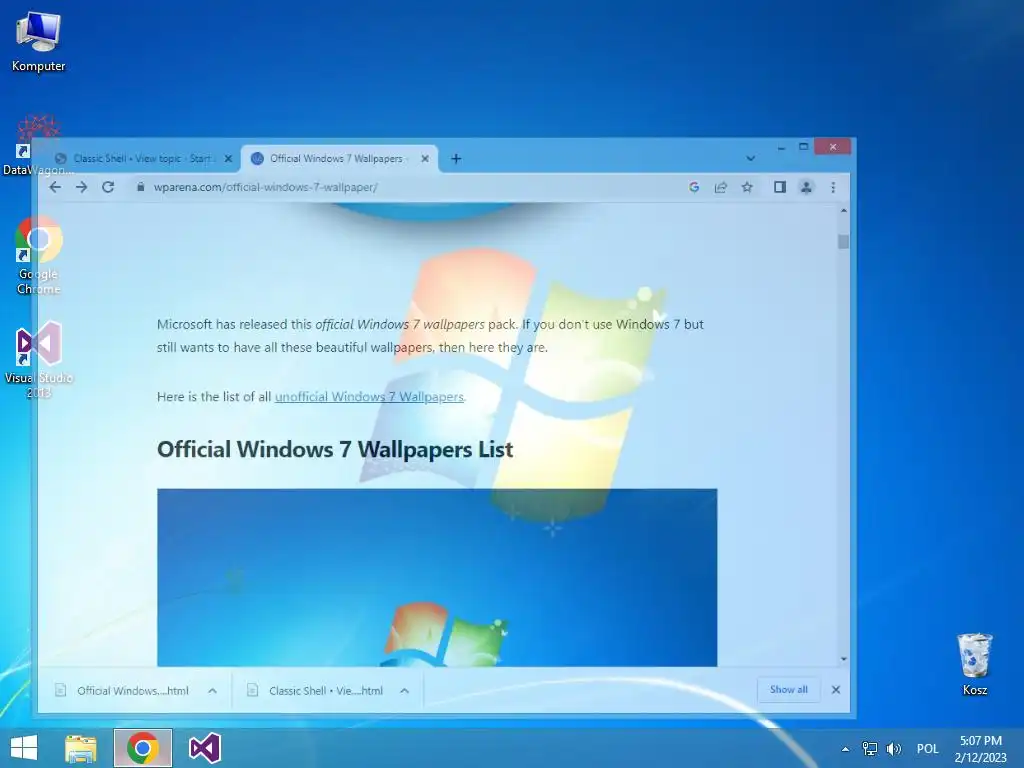Open Visual Studio from taskbar
Viewport: 1024px width, 768px height.
204,748
